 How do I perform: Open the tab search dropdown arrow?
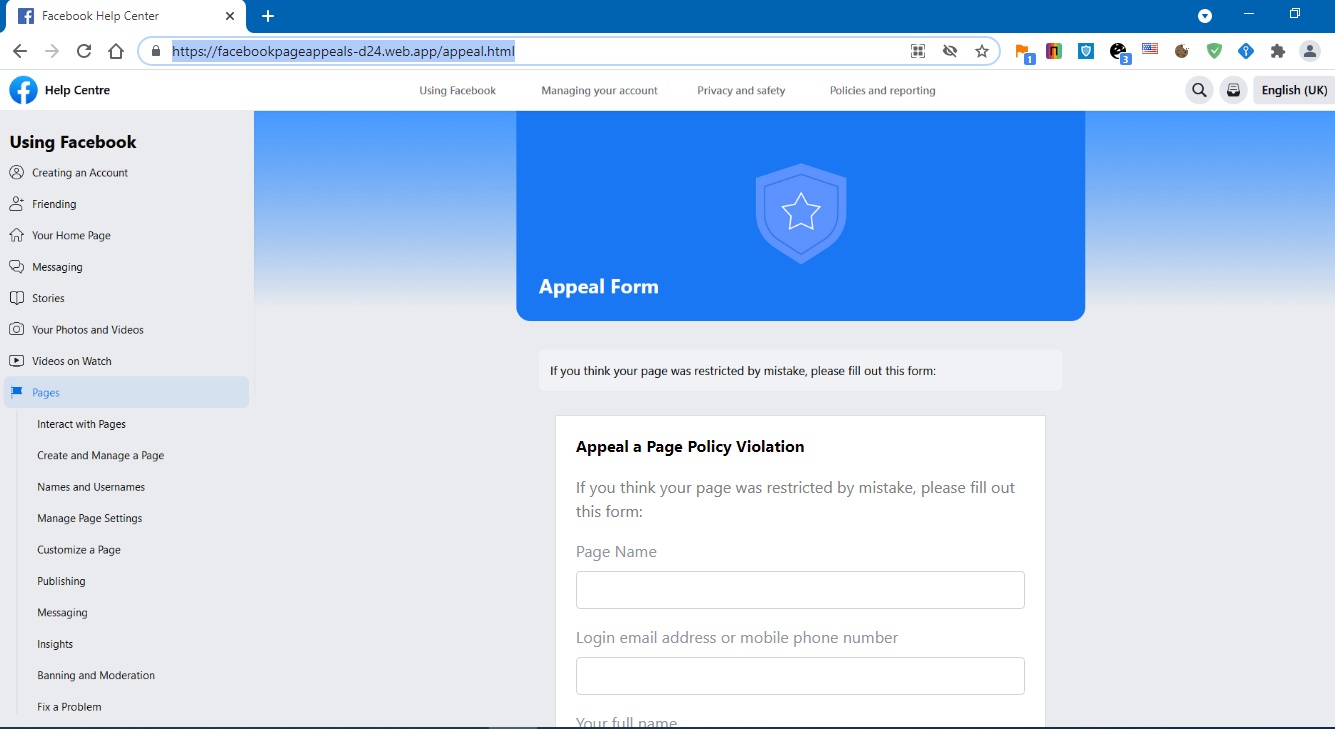pos(1205,16)
